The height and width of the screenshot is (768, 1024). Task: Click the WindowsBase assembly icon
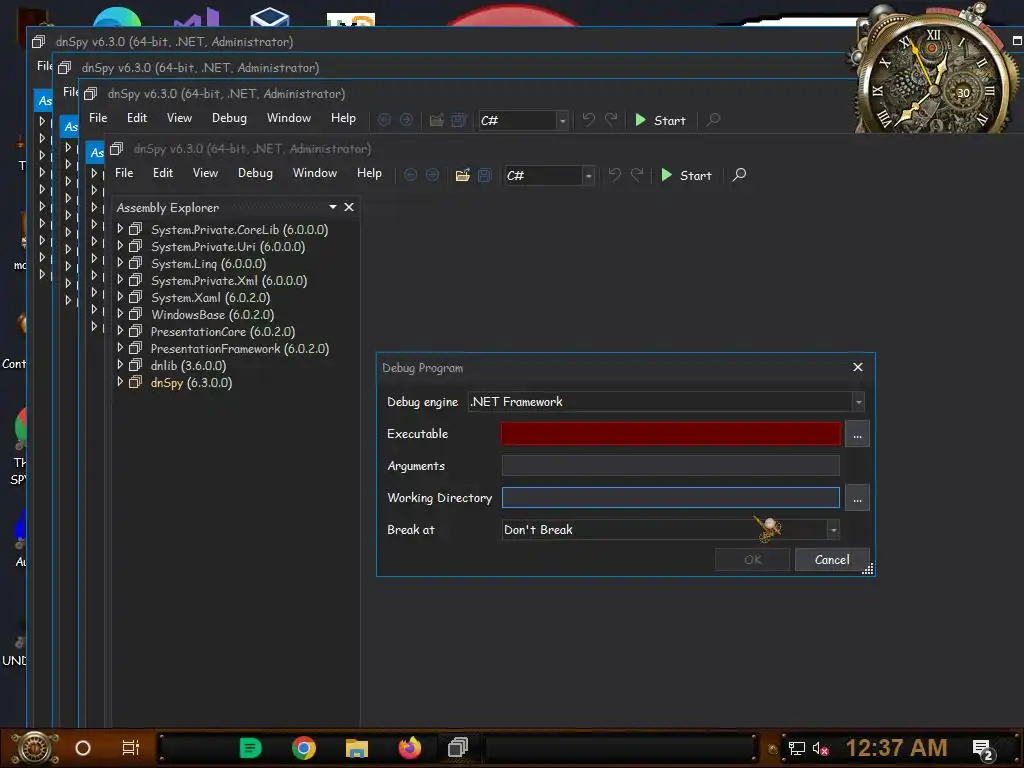click(135, 314)
